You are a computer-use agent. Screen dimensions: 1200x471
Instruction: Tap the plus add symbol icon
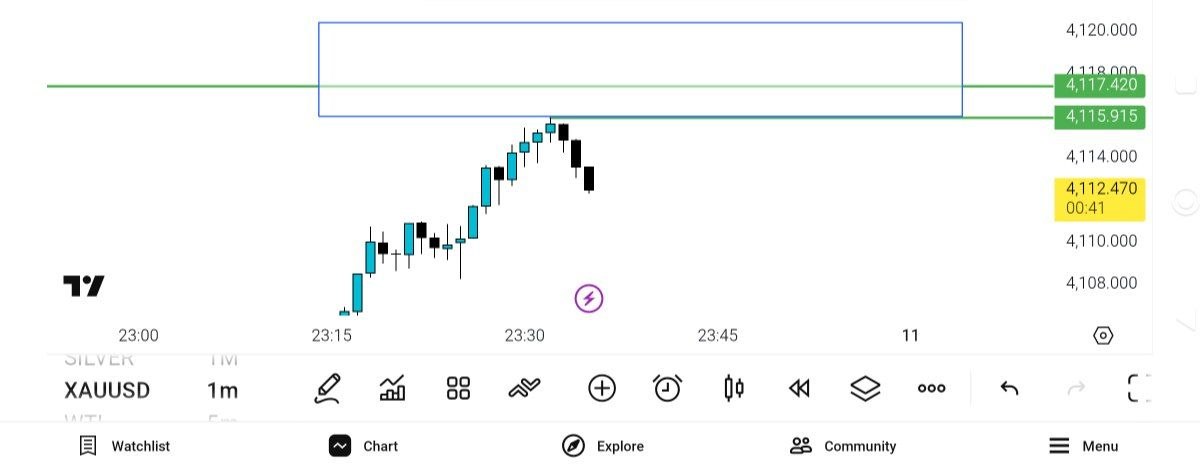pyautogui.click(x=602, y=388)
